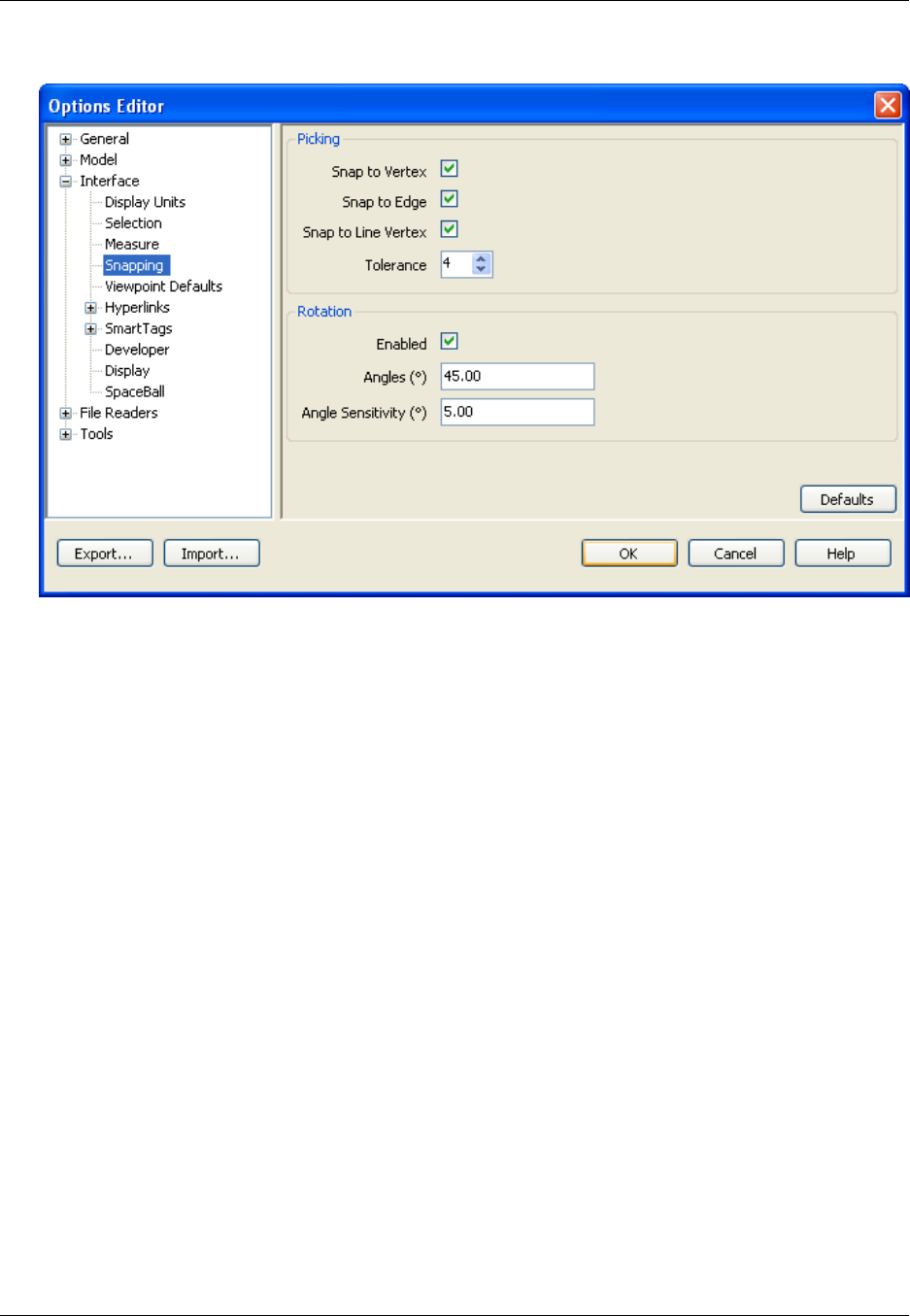The height and width of the screenshot is (1316, 910).
Task: Select the SmartTags tree item
Action: pyautogui.click(x=138, y=329)
